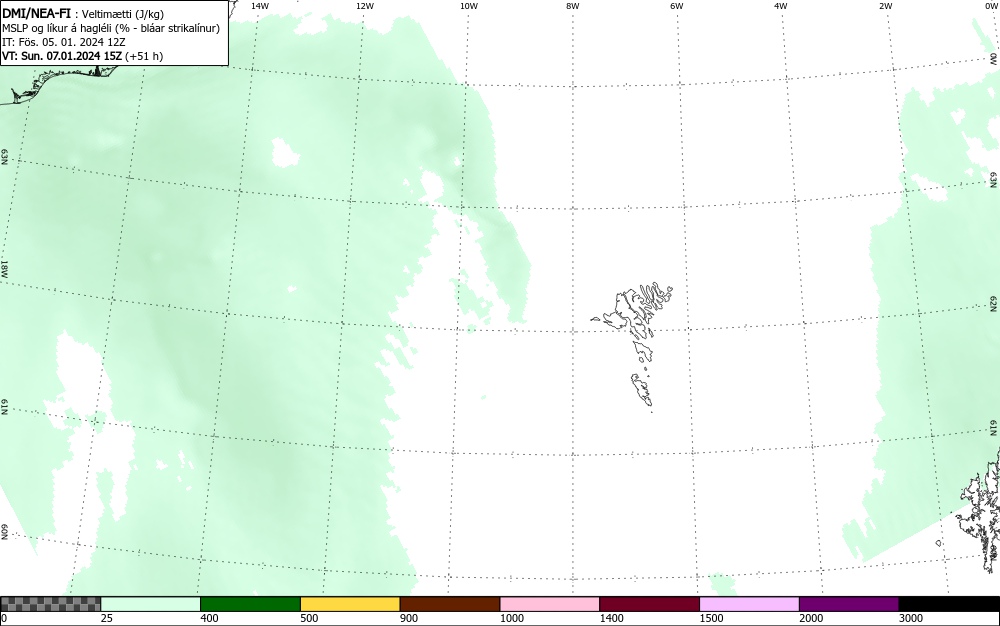Click the pink 1000–1400 legend swatch
This screenshot has height=626, width=1000.
point(550,604)
